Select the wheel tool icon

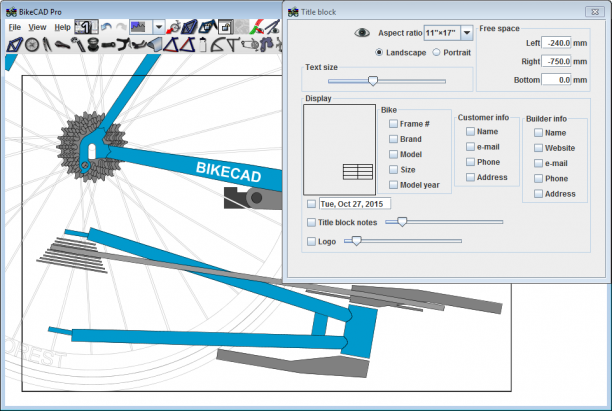[x=32, y=44]
